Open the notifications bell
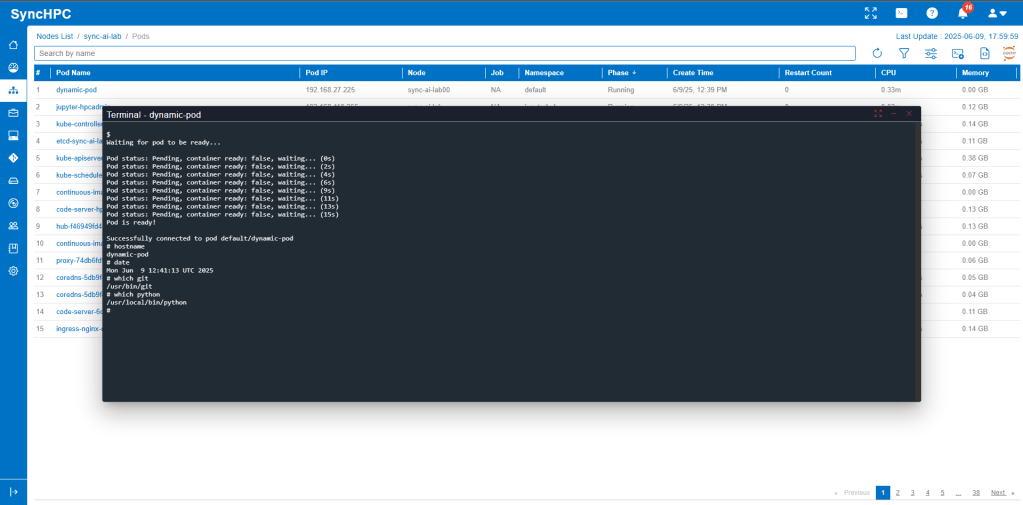Viewport: 1023px width, 505px height. (963, 13)
